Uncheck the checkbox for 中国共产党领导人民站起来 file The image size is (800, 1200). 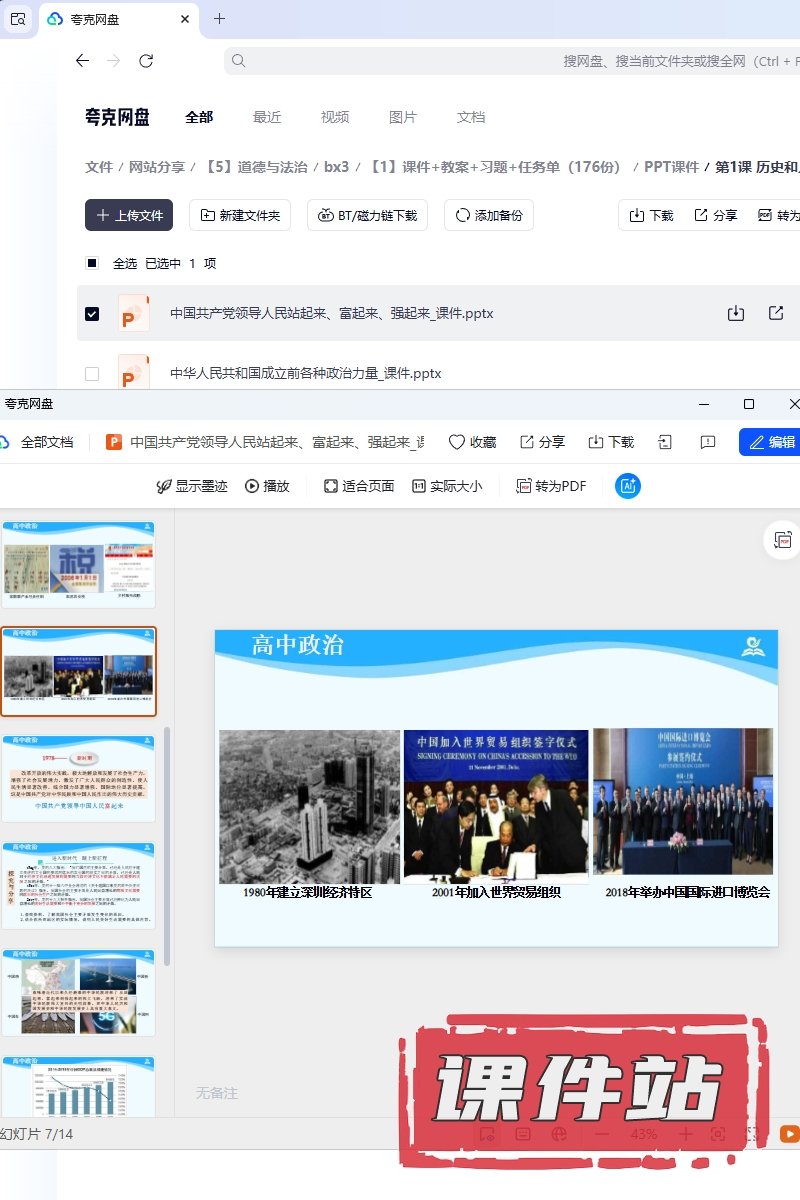click(92, 314)
